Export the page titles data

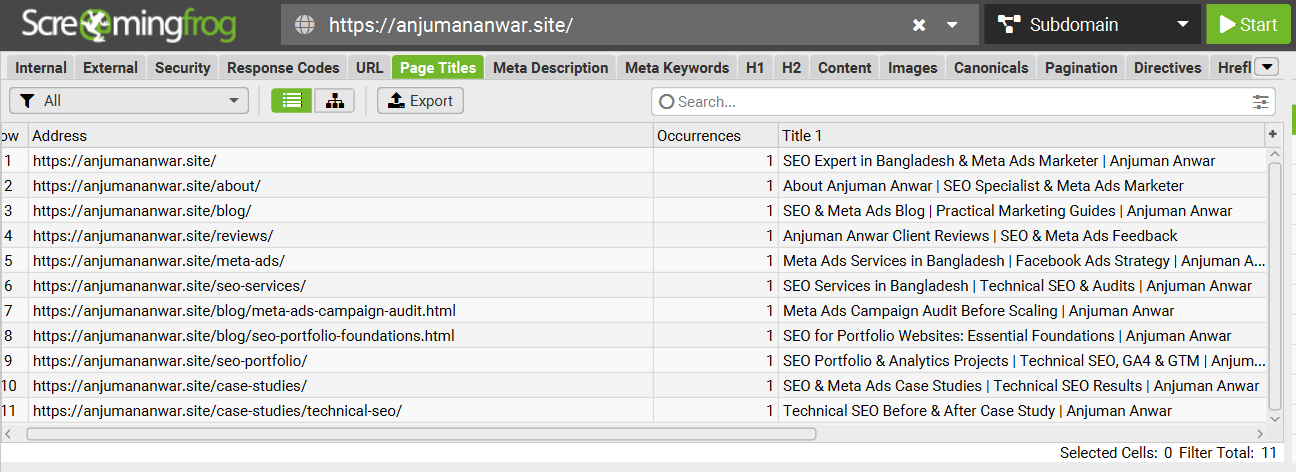pos(420,101)
